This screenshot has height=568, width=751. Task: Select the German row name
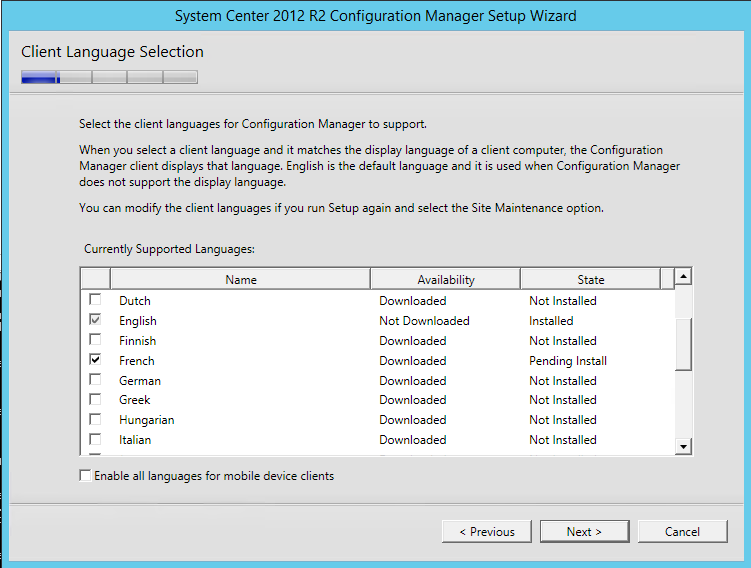pyautogui.click(x=140, y=381)
